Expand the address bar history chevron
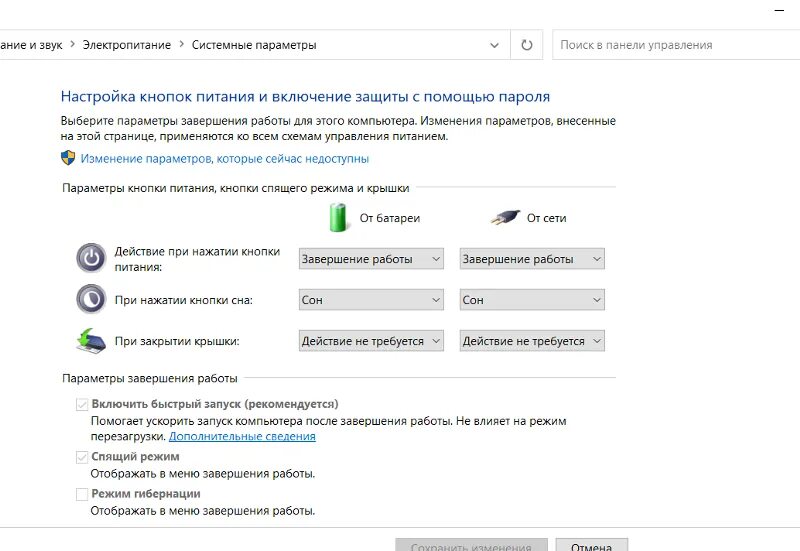This screenshot has height=551, width=800. click(494, 45)
